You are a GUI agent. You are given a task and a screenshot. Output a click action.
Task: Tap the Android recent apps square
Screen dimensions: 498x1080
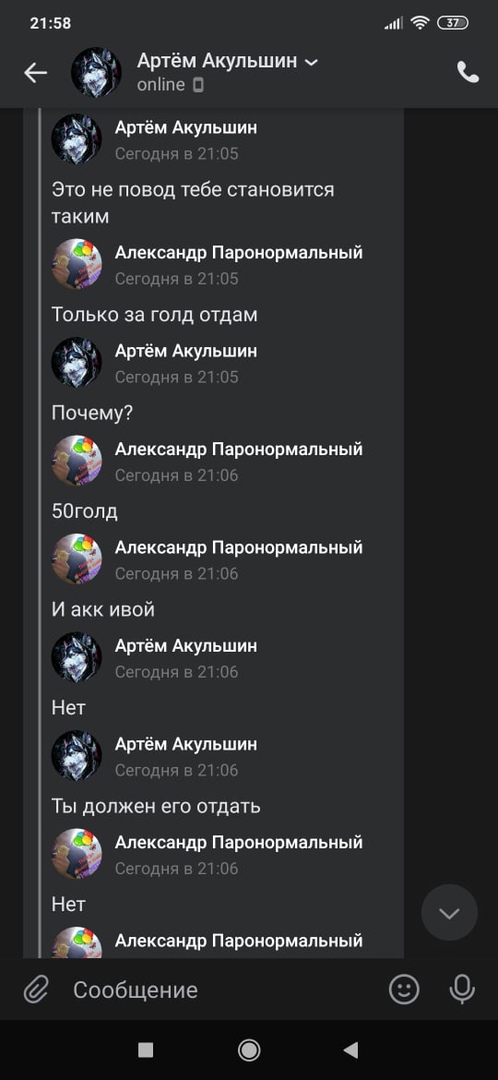pos(145,1050)
